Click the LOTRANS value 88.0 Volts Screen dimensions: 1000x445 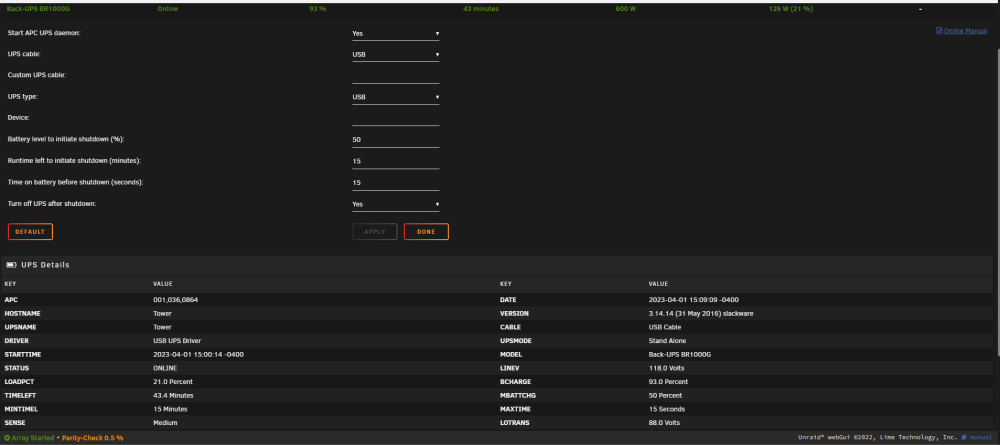coord(665,423)
